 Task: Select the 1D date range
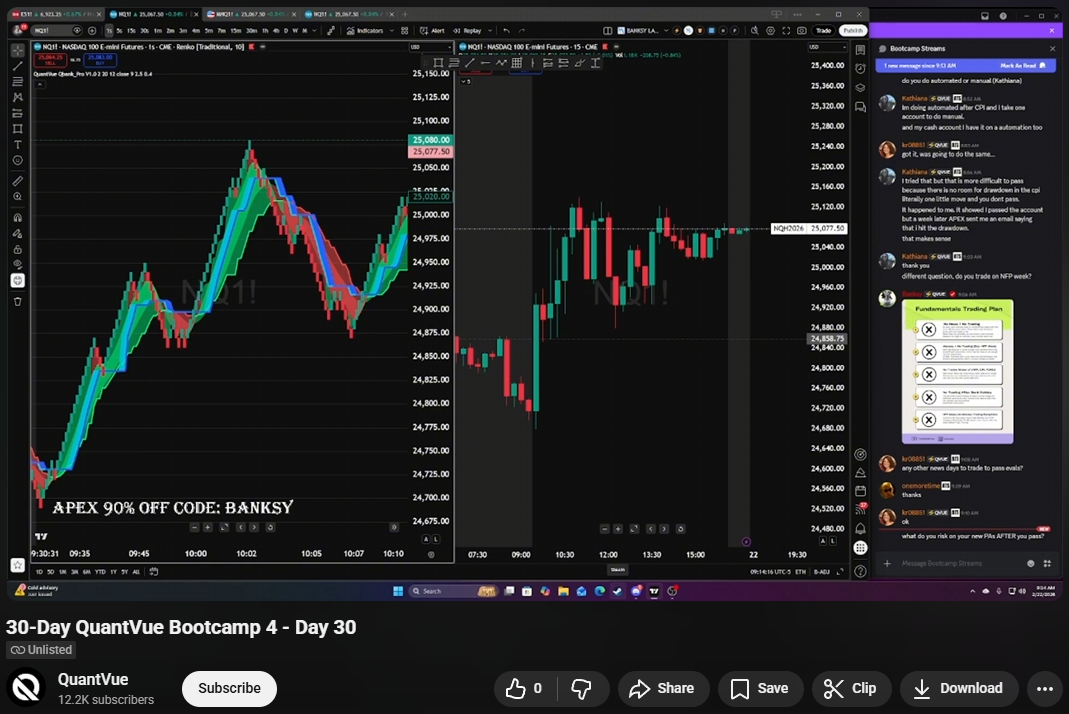pos(39,571)
